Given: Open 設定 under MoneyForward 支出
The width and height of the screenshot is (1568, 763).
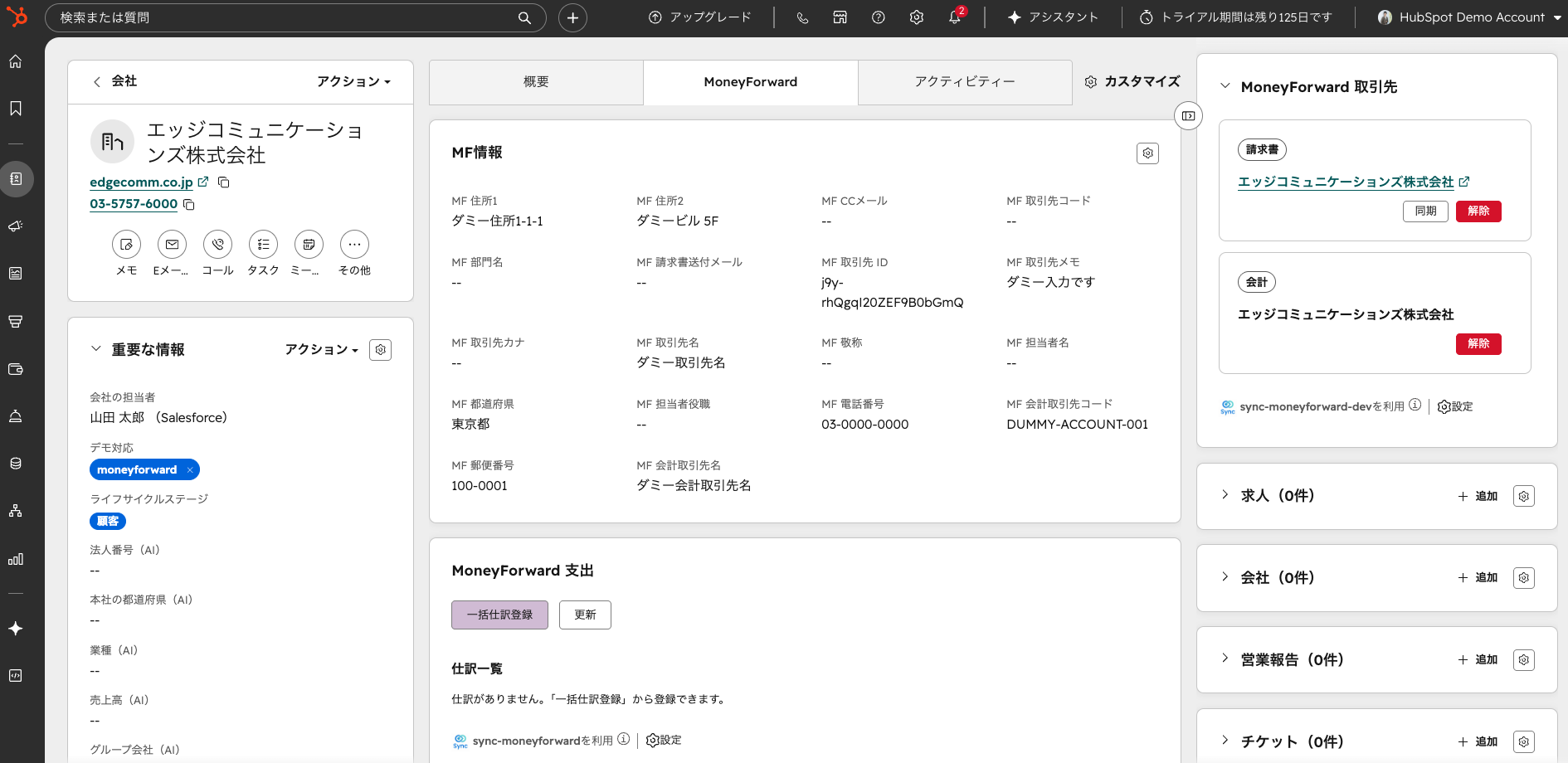Looking at the screenshot, I should pos(664,740).
